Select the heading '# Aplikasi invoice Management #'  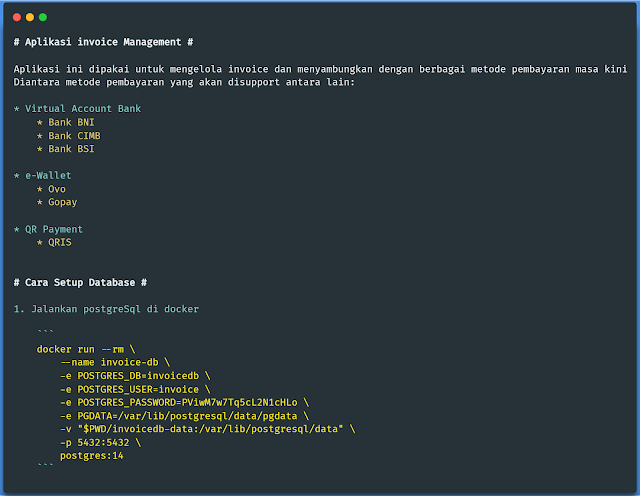(x=103, y=42)
